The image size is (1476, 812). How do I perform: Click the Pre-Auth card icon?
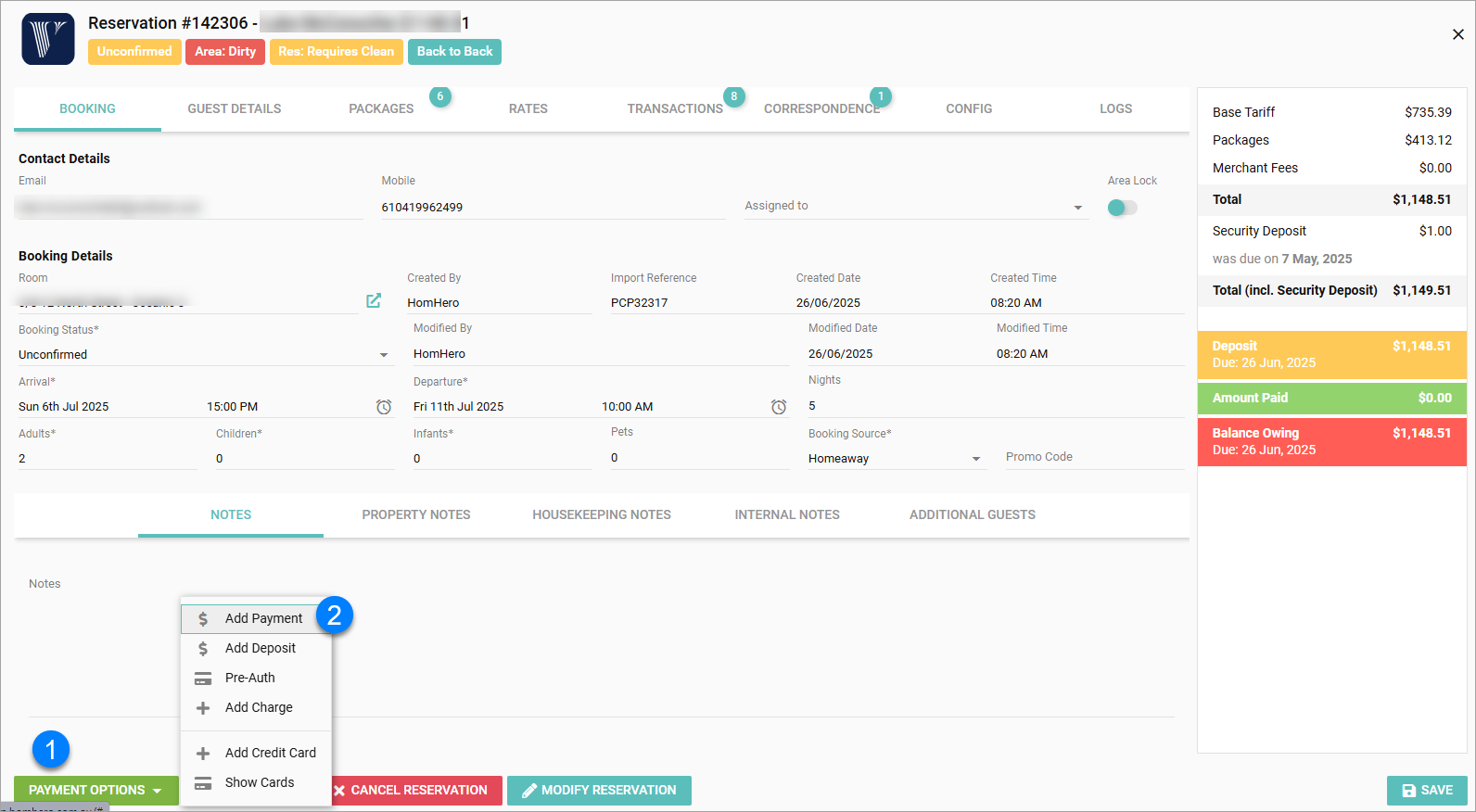(203, 679)
